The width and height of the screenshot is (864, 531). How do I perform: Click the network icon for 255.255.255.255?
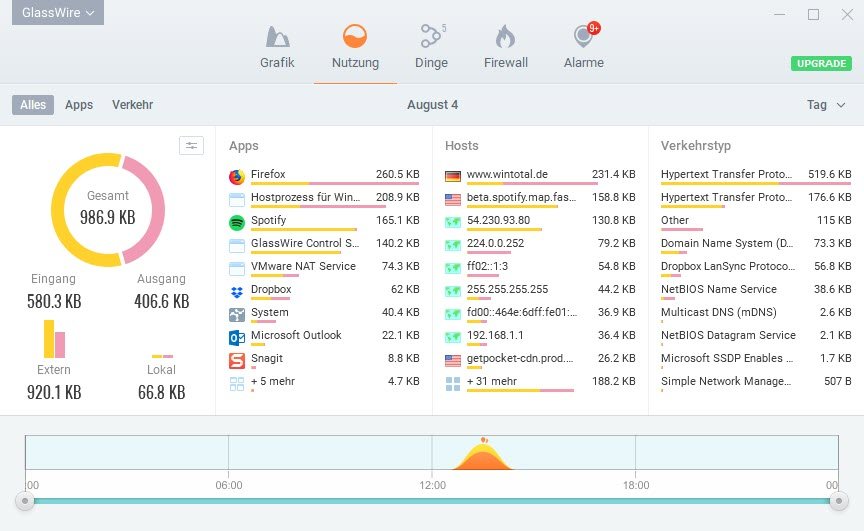point(453,291)
